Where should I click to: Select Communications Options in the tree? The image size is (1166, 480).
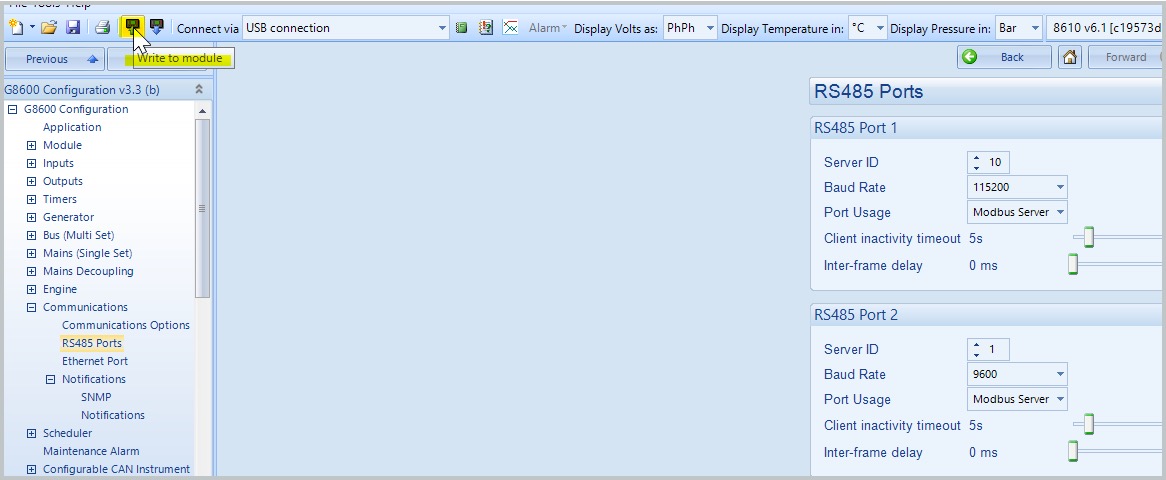click(125, 325)
